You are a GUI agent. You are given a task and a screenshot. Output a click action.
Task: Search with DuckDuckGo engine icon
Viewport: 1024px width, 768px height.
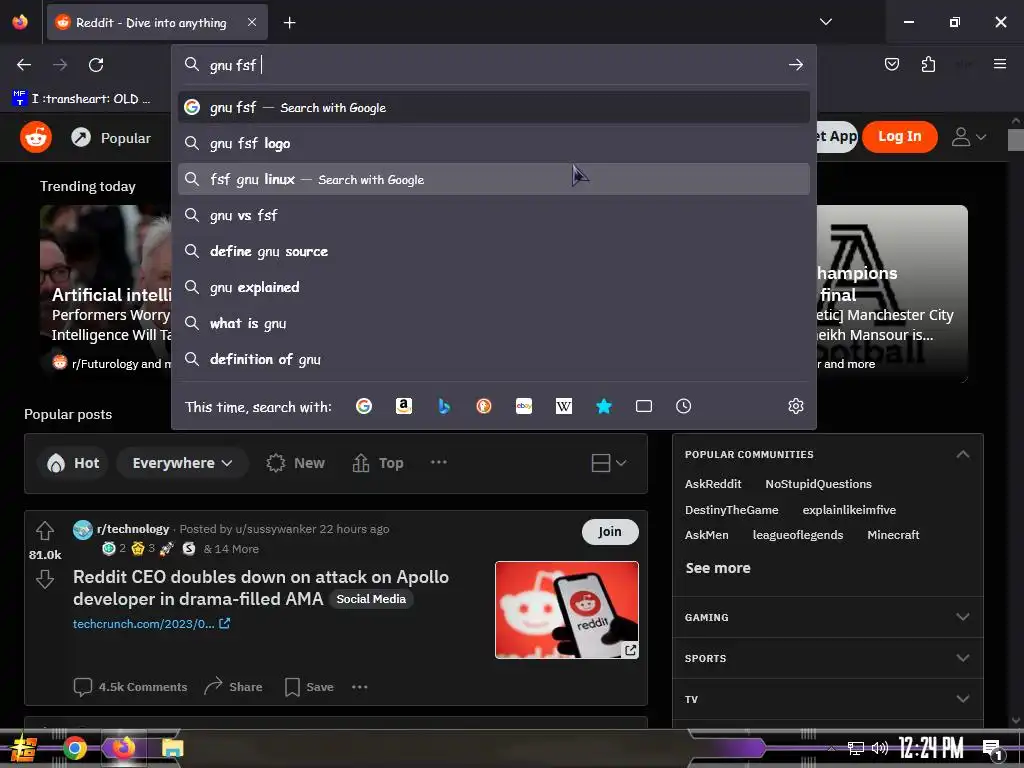(x=484, y=406)
